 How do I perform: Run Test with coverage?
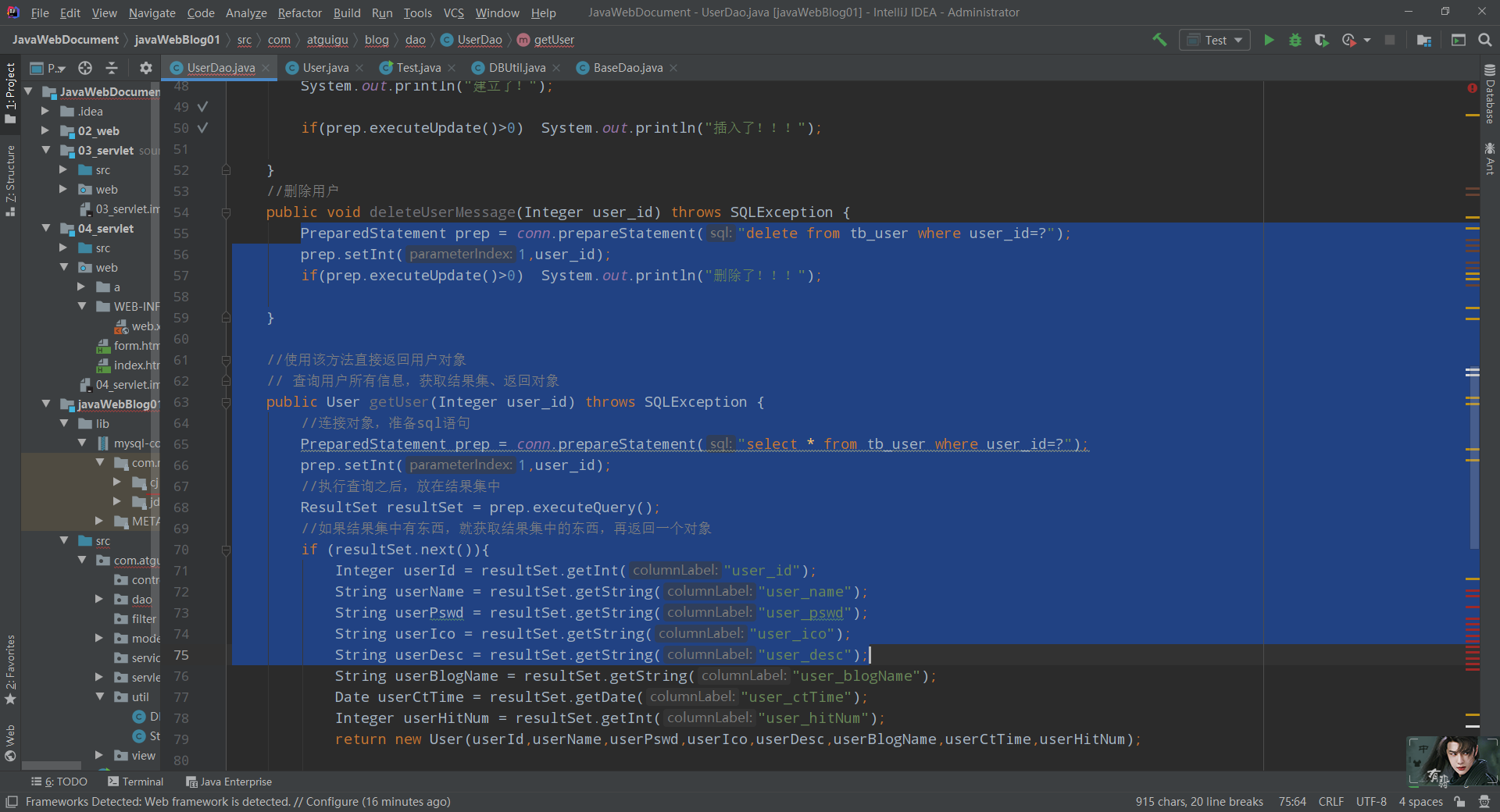point(1322,40)
